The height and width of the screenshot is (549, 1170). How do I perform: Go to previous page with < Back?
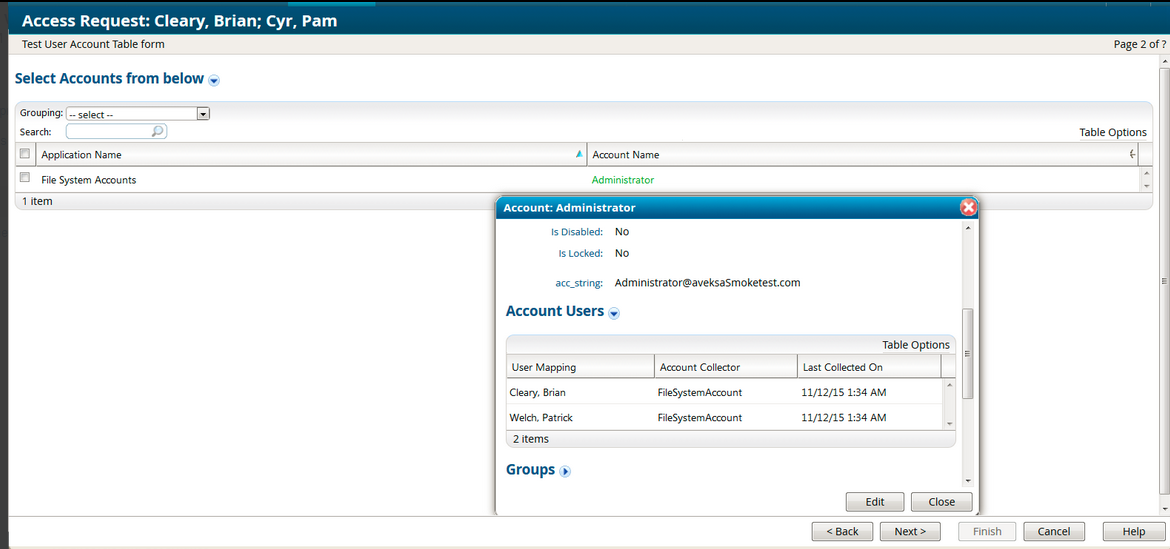click(x=841, y=531)
